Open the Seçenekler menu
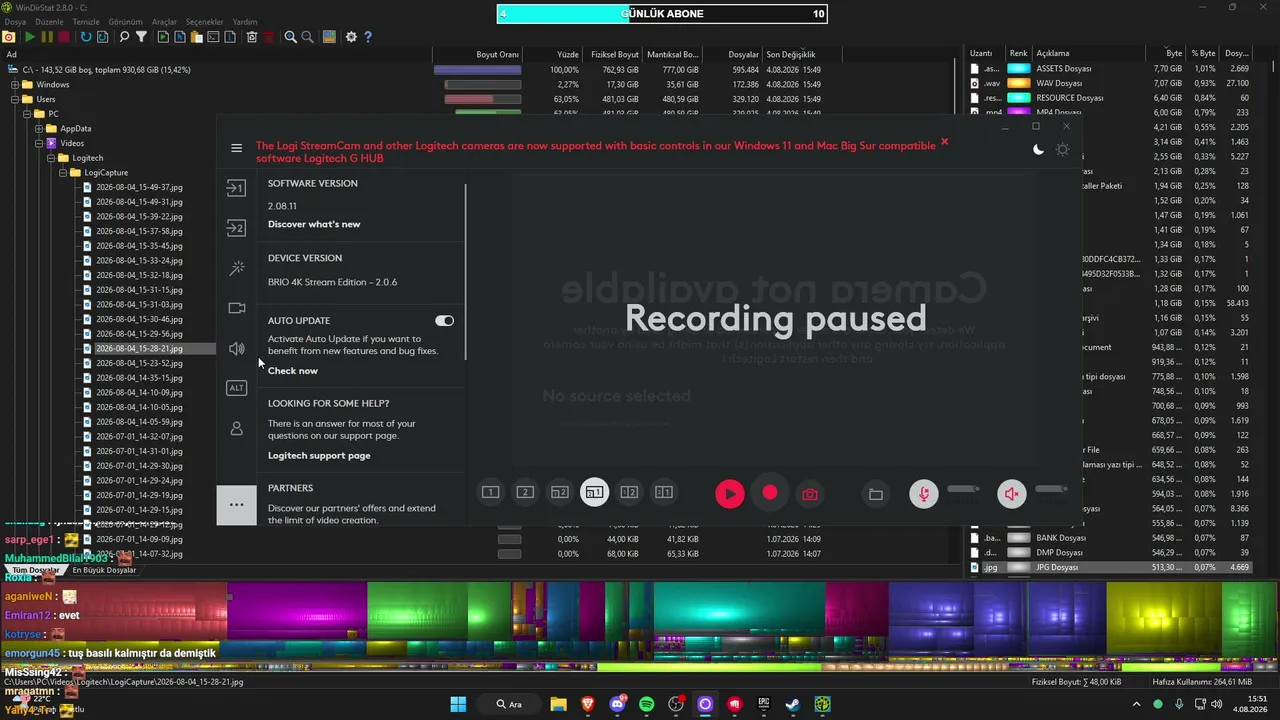This screenshot has height=720, width=1280. click(x=204, y=21)
